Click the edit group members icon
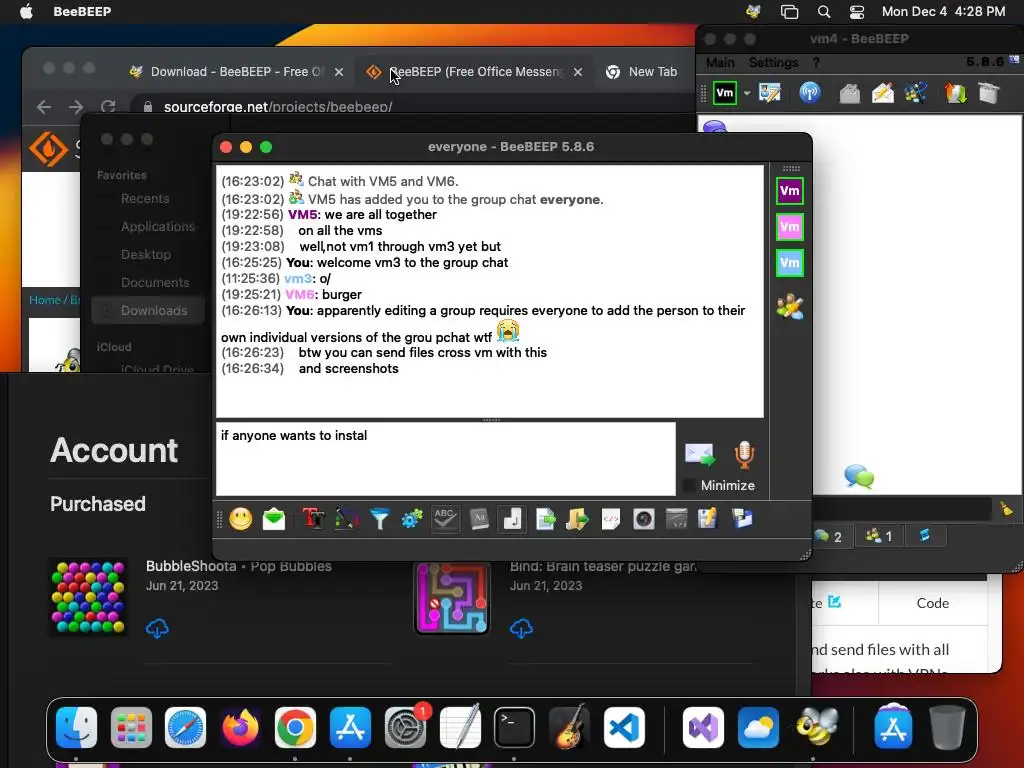1024x768 pixels. pos(790,307)
